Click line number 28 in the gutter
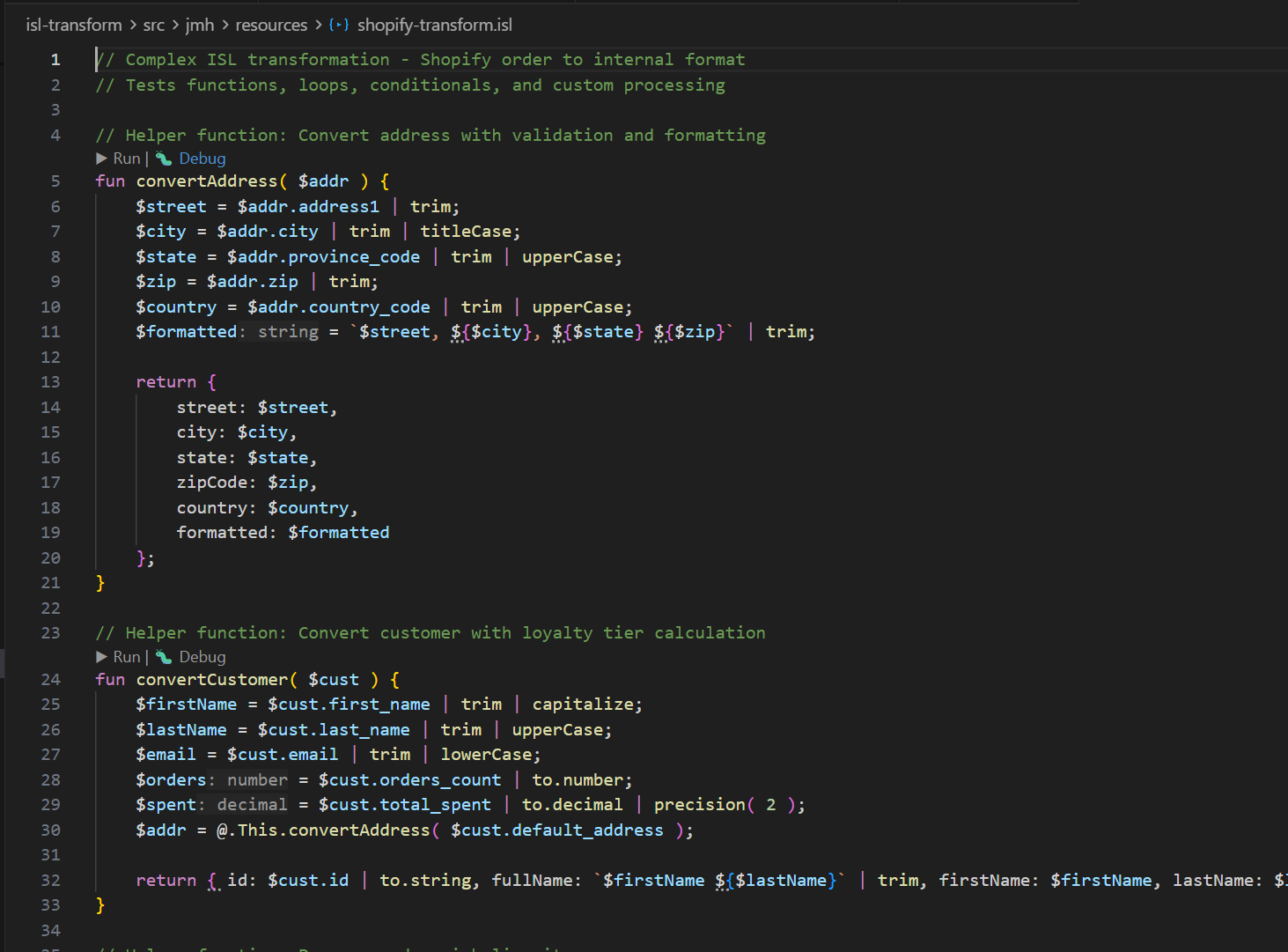 pos(50,779)
